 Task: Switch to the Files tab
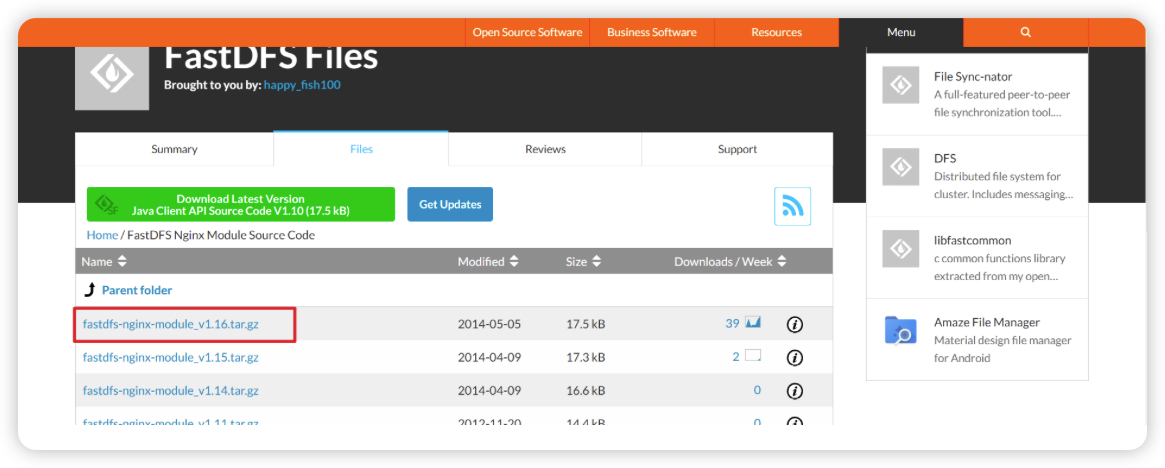pos(361,149)
